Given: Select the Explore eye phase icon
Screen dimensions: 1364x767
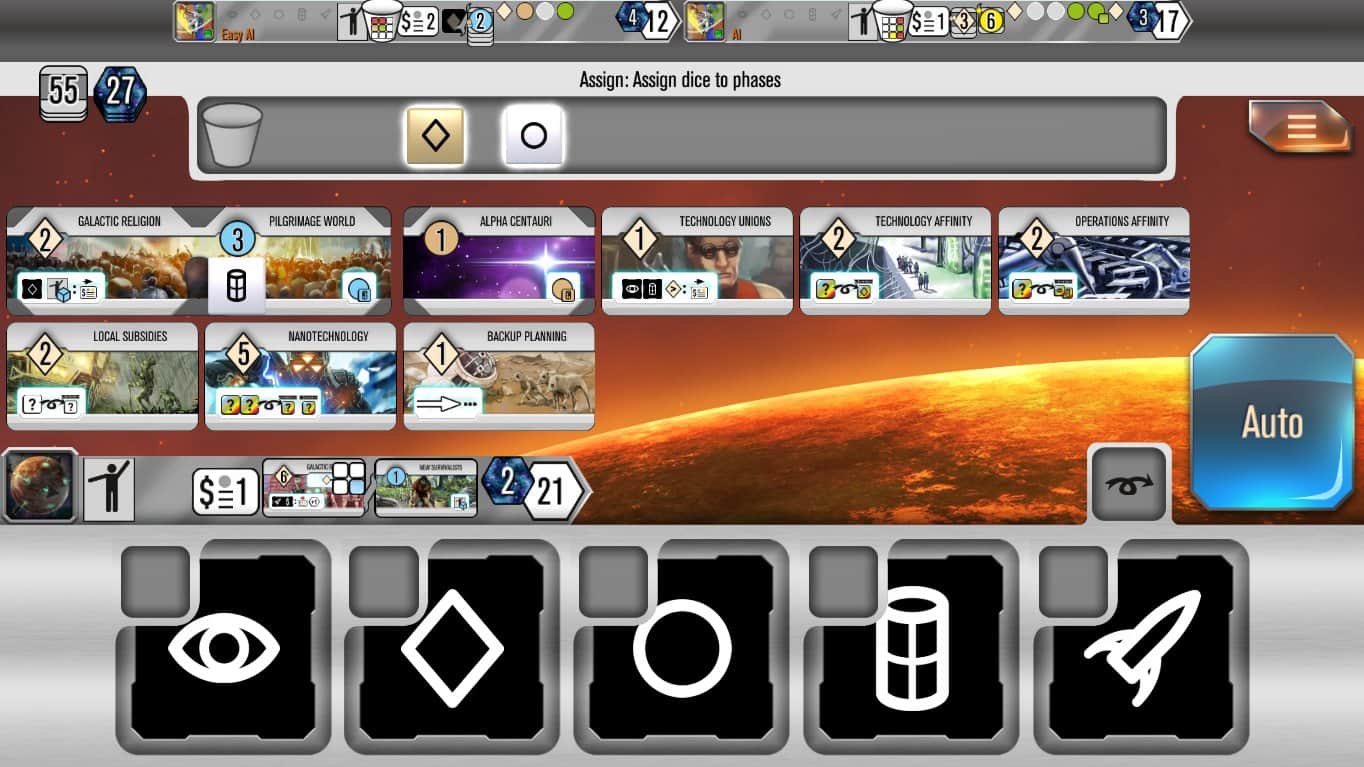Looking at the screenshot, I should (223, 648).
